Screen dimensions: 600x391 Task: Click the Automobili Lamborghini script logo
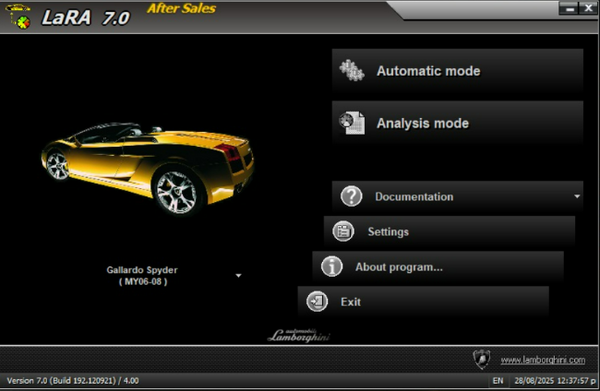coord(298,335)
